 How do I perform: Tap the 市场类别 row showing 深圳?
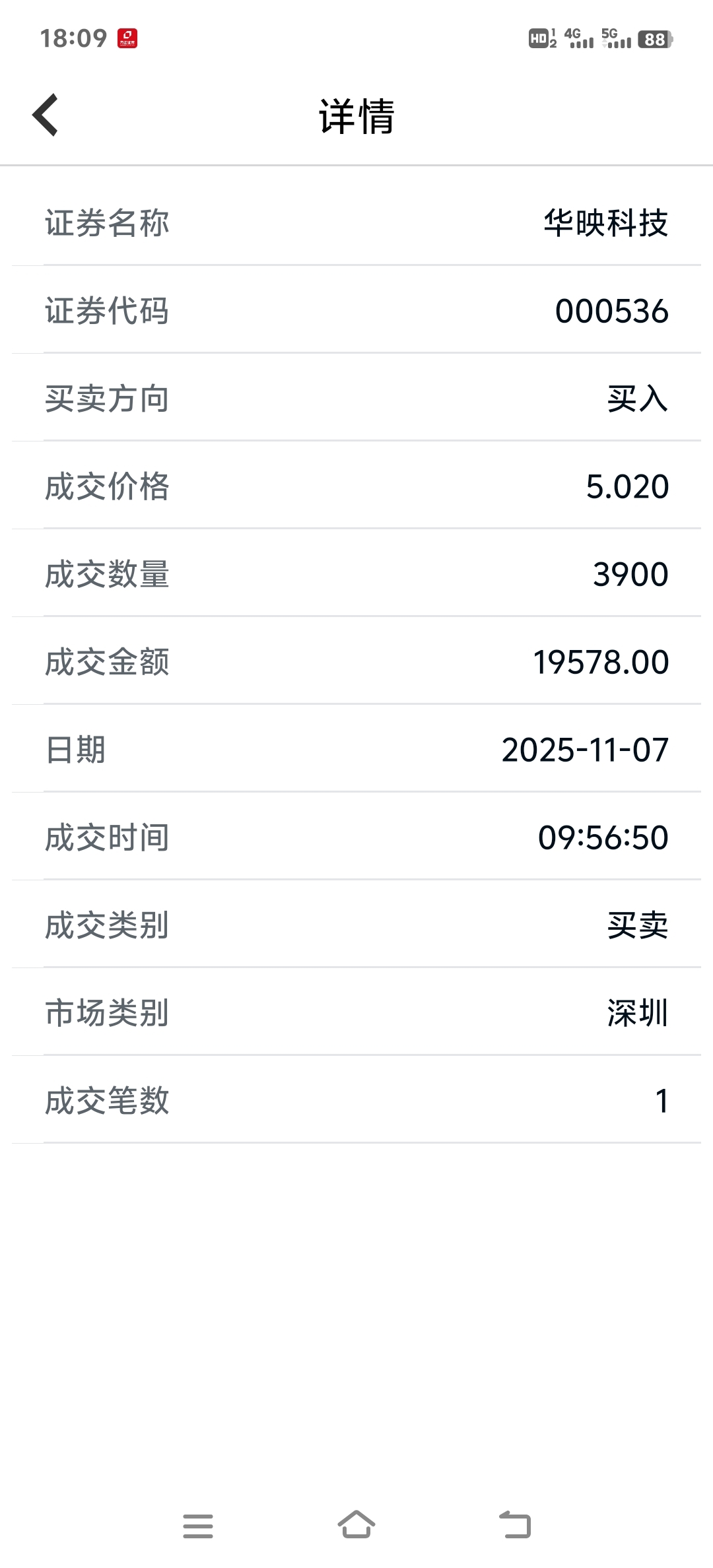tap(356, 1012)
